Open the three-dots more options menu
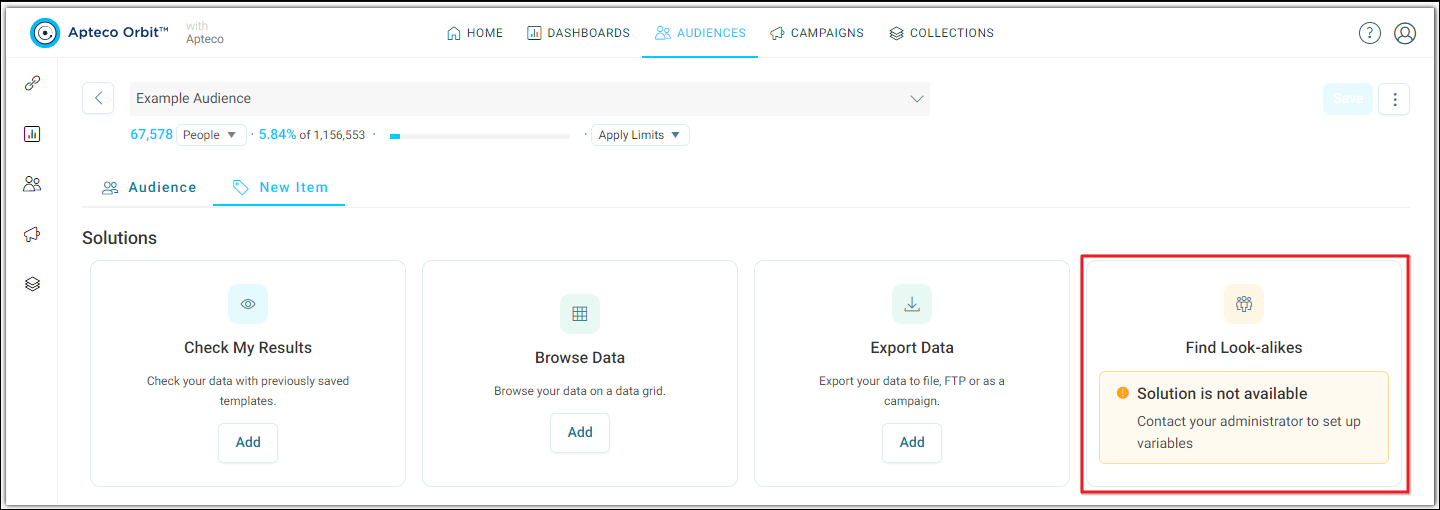1440x510 pixels. (x=1394, y=98)
